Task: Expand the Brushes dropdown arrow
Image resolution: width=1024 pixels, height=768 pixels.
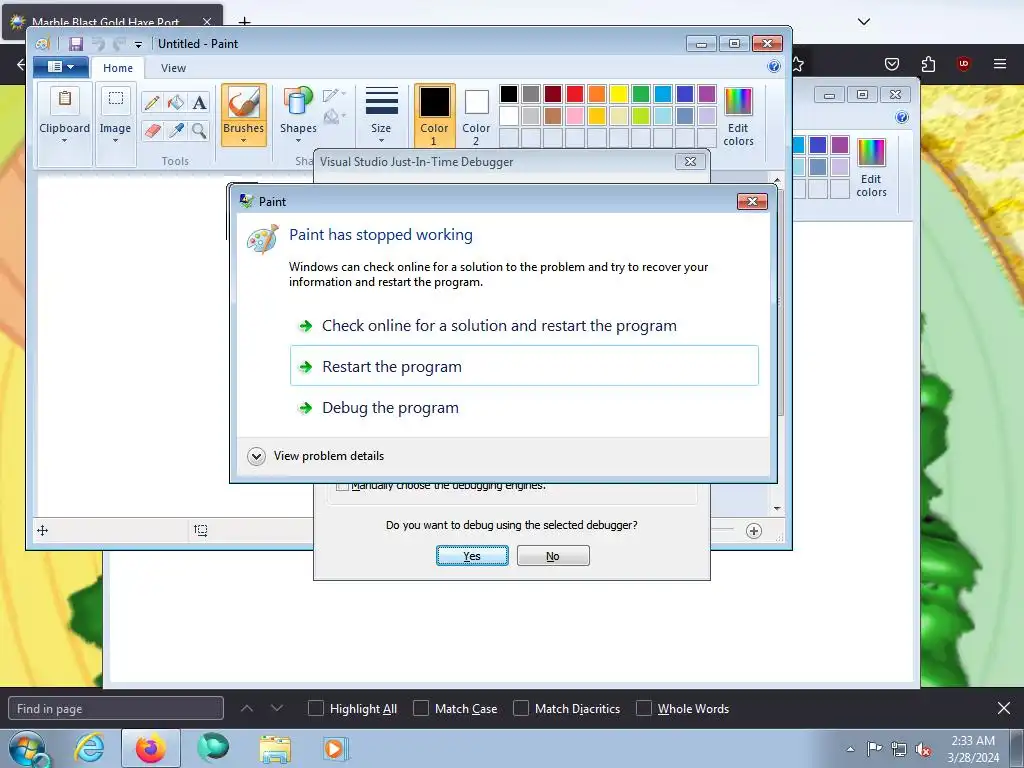Action: click(x=244, y=140)
